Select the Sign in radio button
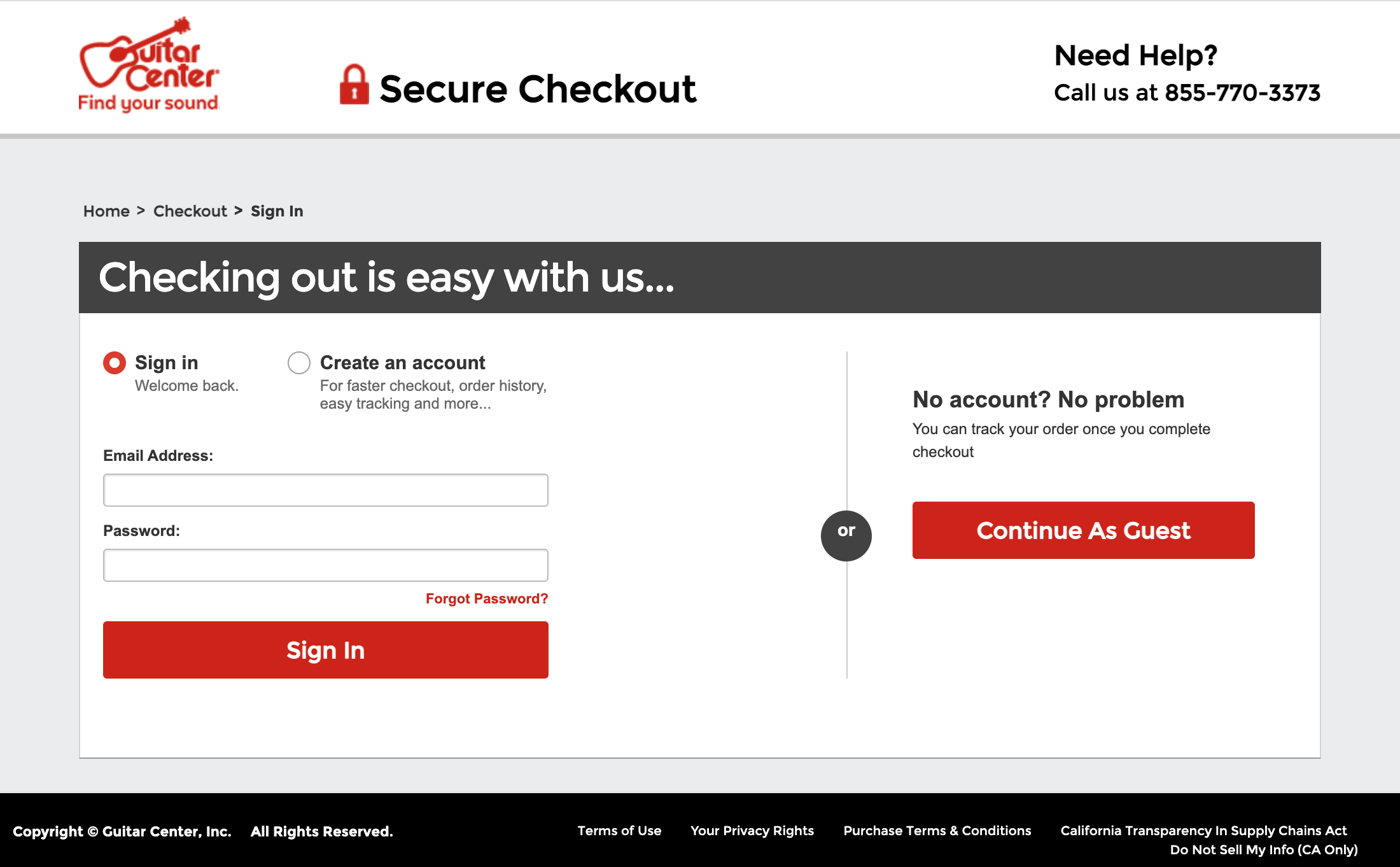 pyautogui.click(x=115, y=363)
